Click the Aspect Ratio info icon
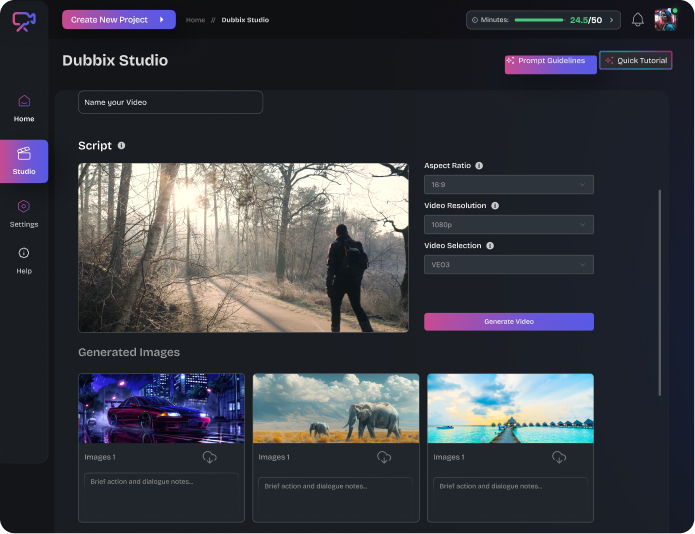 (x=479, y=166)
